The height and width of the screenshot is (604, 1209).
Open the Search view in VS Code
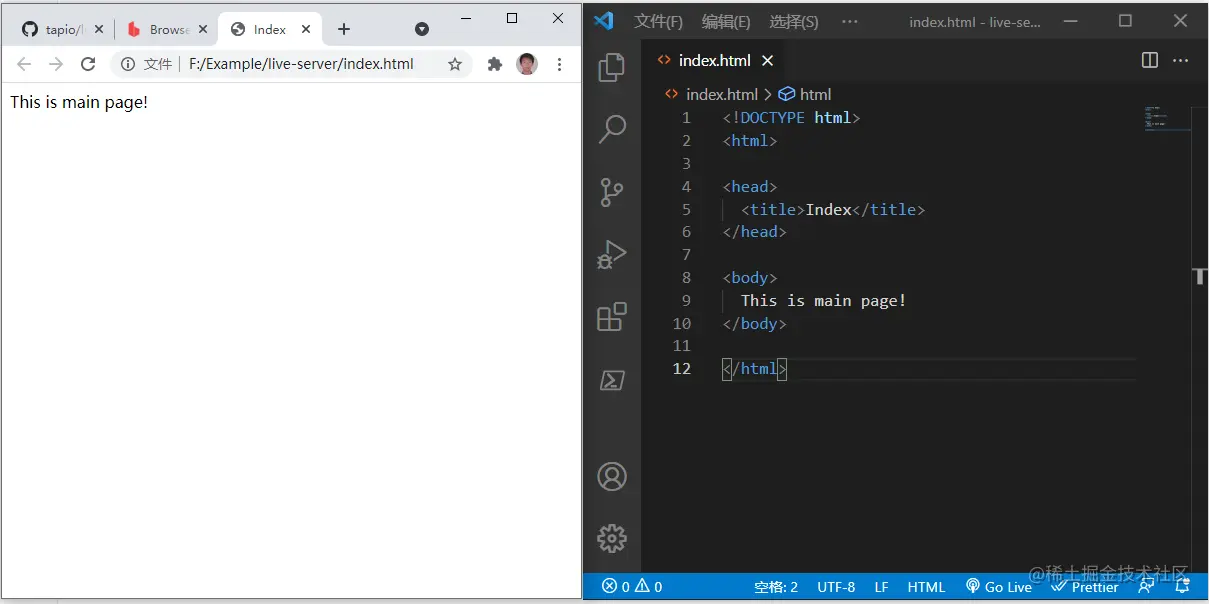pos(611,129)
